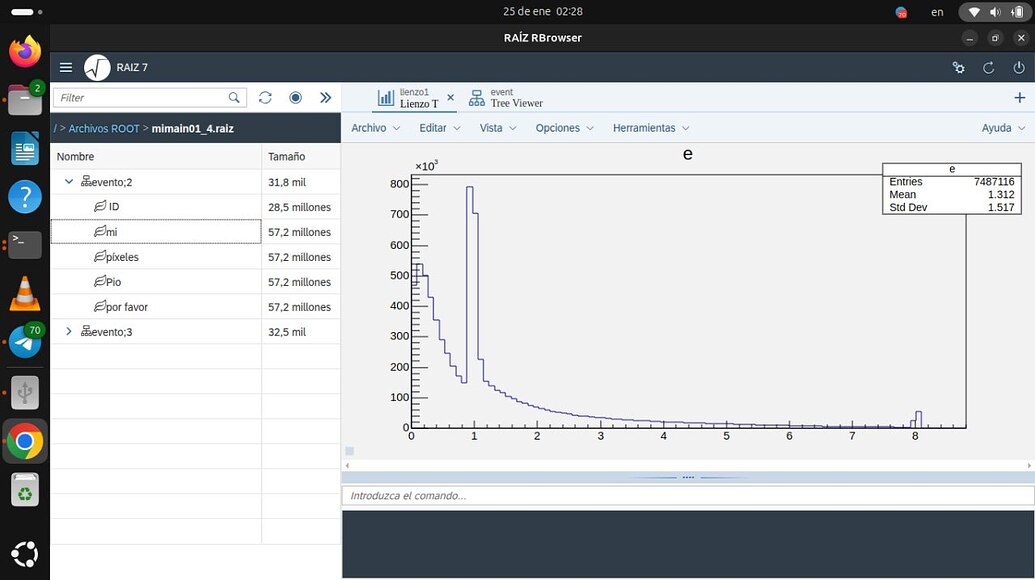The height and width of the screenshot is (580, 1035).
Task: Add a new tab with plus icon
Action: [x=1019, y=98]
